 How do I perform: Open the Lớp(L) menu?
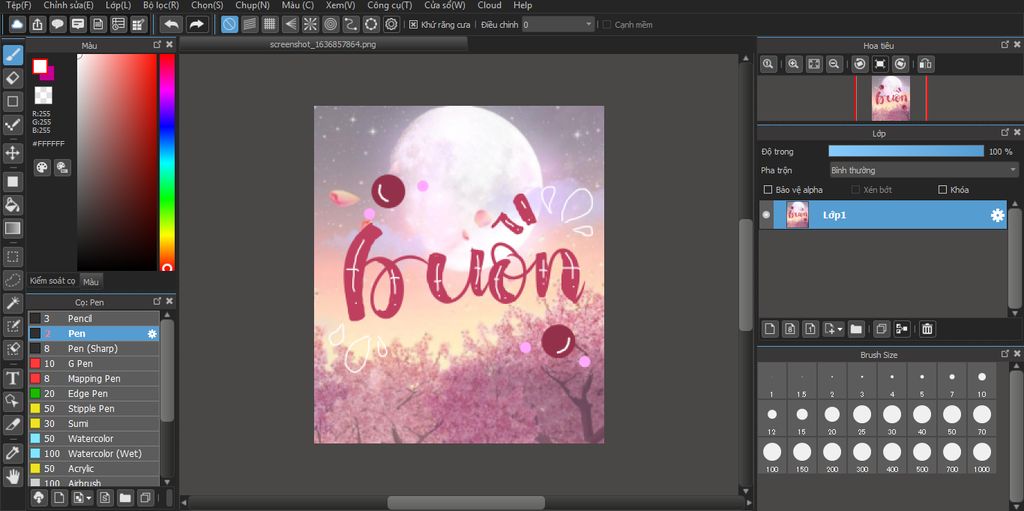118,5
